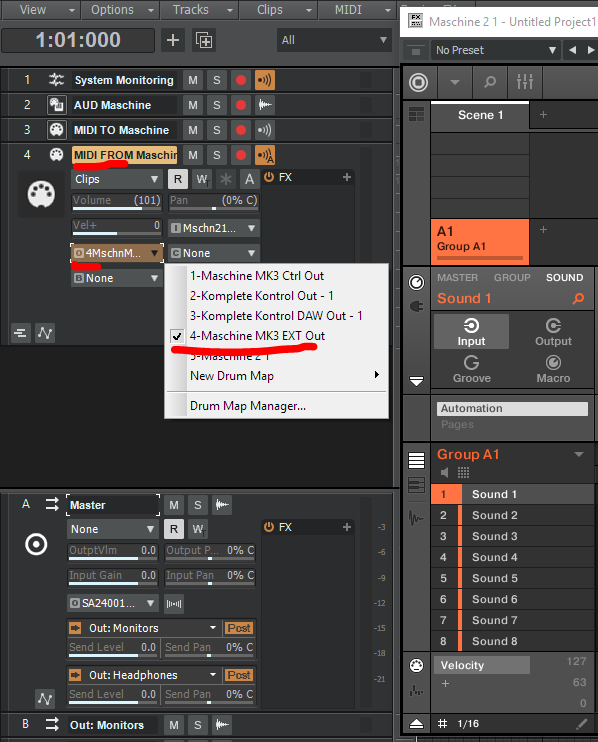Click the pencil icon in Maschine footer
Image resolution: width=598 pixels, height=742 pixels.
tap(581, 724)
